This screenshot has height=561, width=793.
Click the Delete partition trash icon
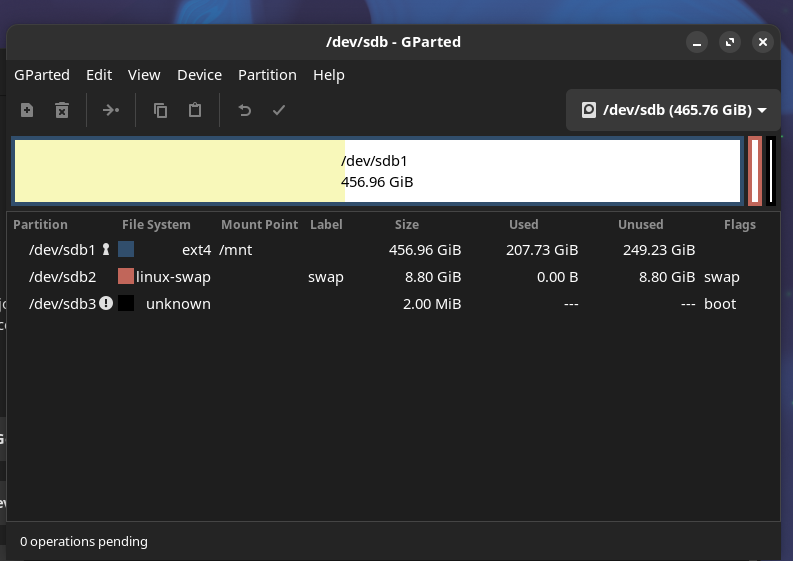click(62, 110)
